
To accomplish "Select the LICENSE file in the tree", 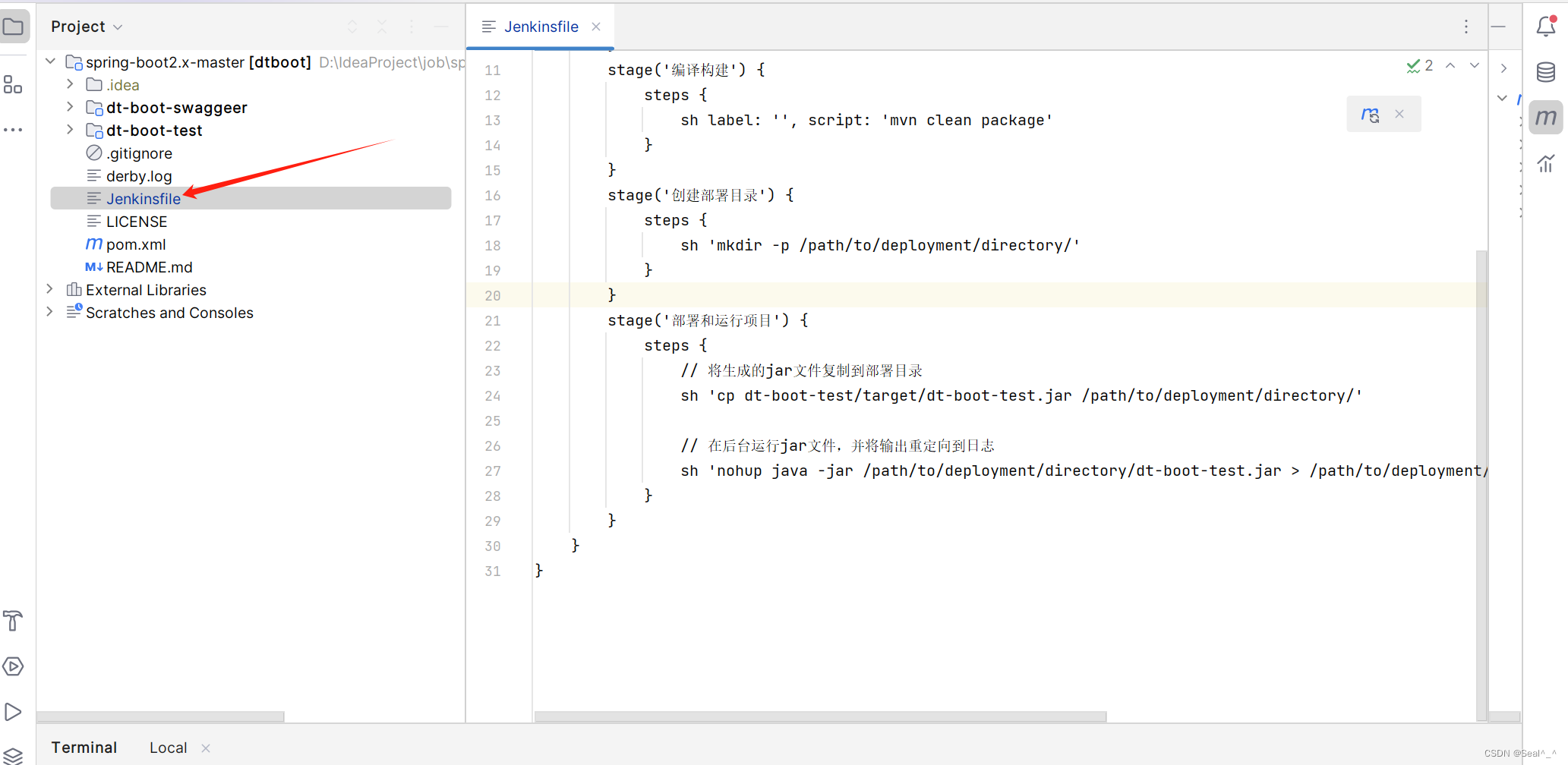I will 137,222.
